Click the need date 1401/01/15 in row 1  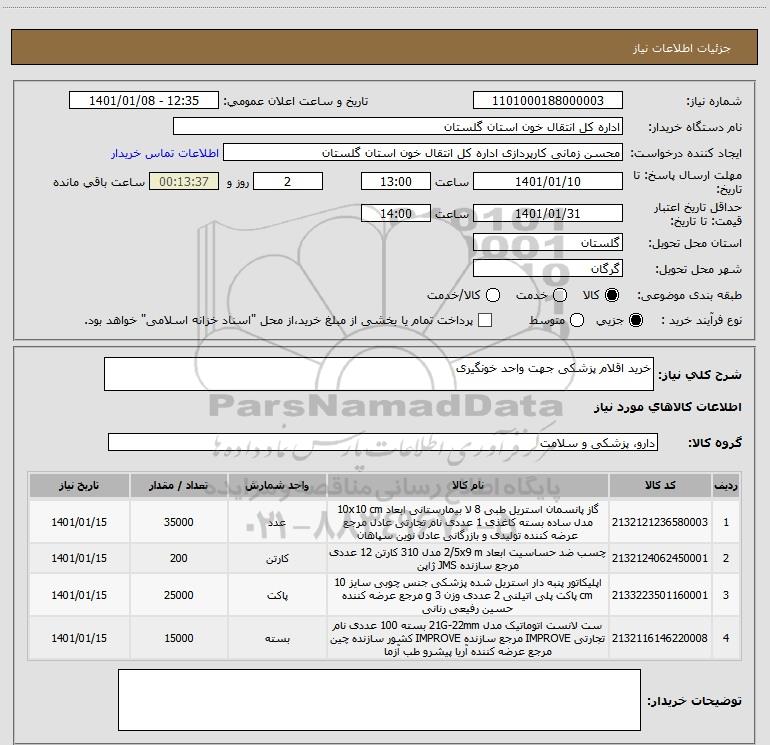click(79, 522)
